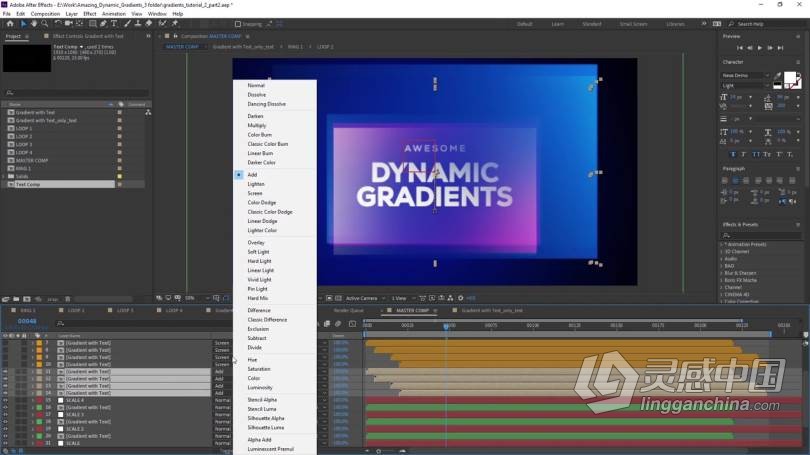Select the Brush tool

click(x=127, y=24)
